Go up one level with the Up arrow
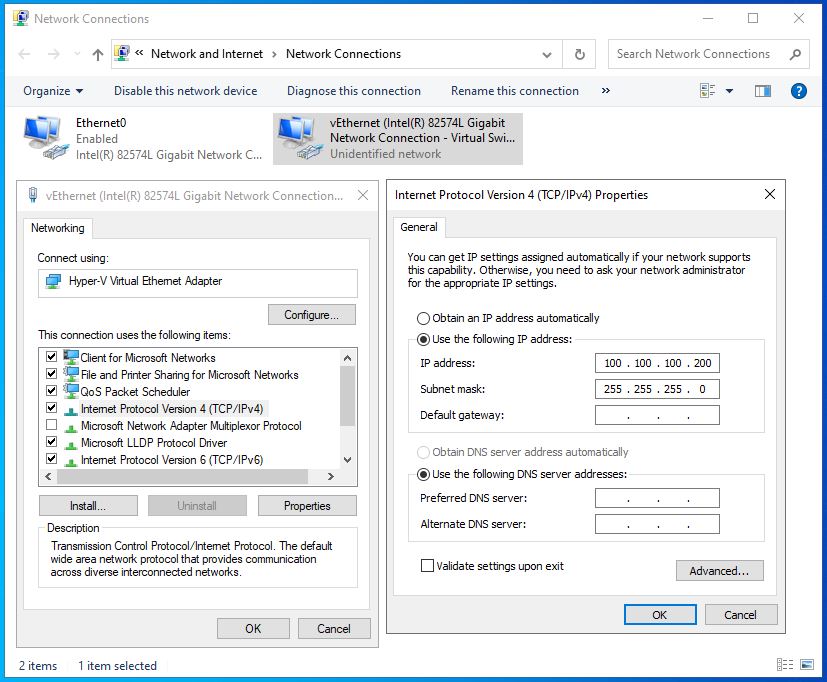The height and width of the screenshot is (682, 827). (98, 54)
